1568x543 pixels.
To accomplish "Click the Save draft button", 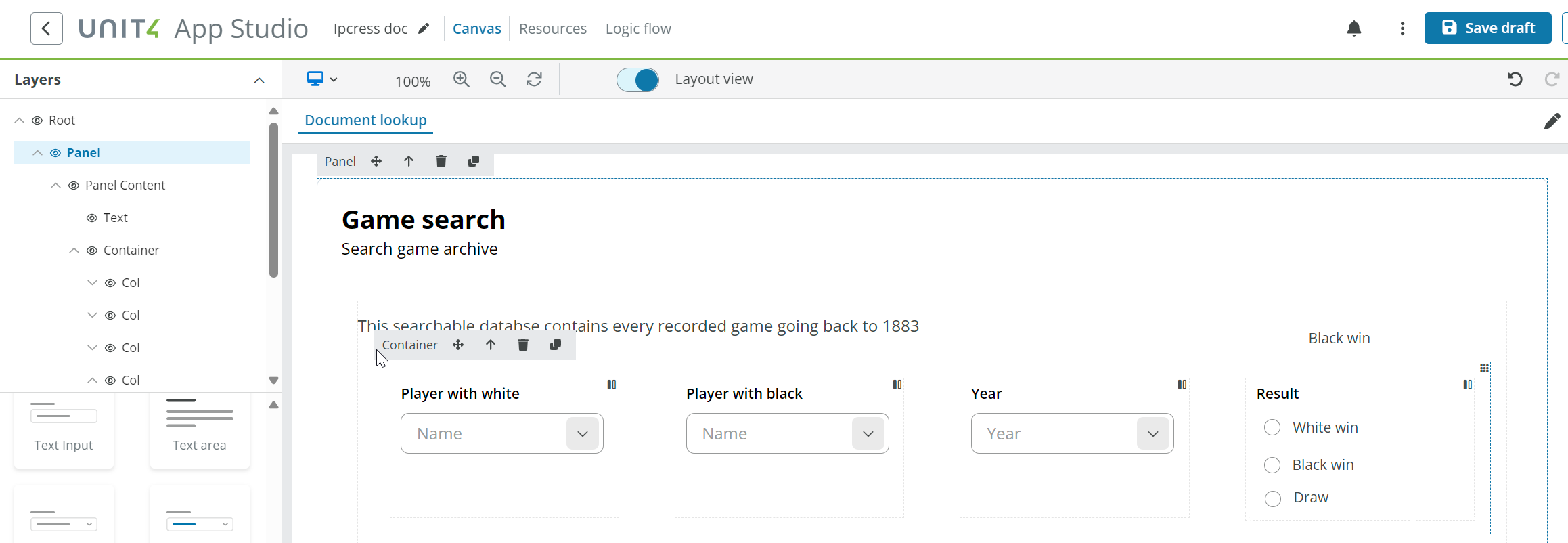I will pyautogui.click(x=1487, y=28).
